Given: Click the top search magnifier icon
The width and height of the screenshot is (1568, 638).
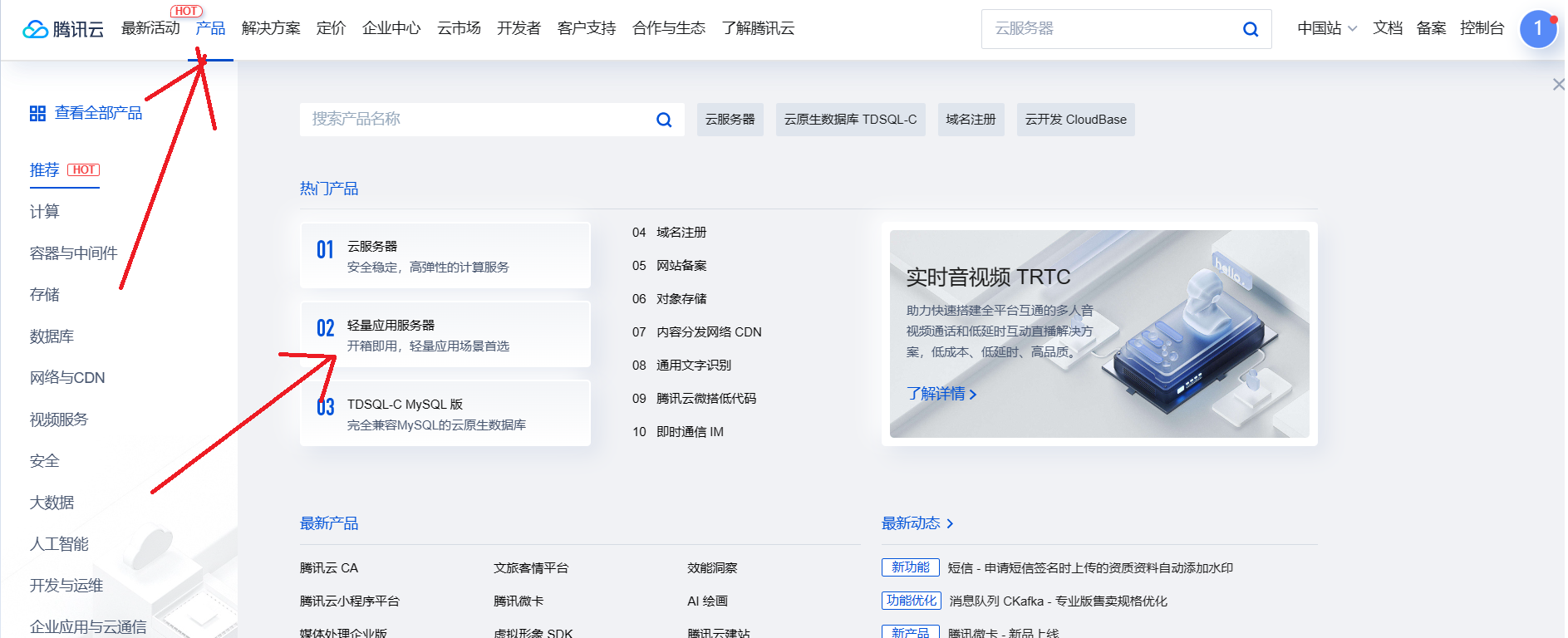Looking at the screenshot, I should [1250, 29].
